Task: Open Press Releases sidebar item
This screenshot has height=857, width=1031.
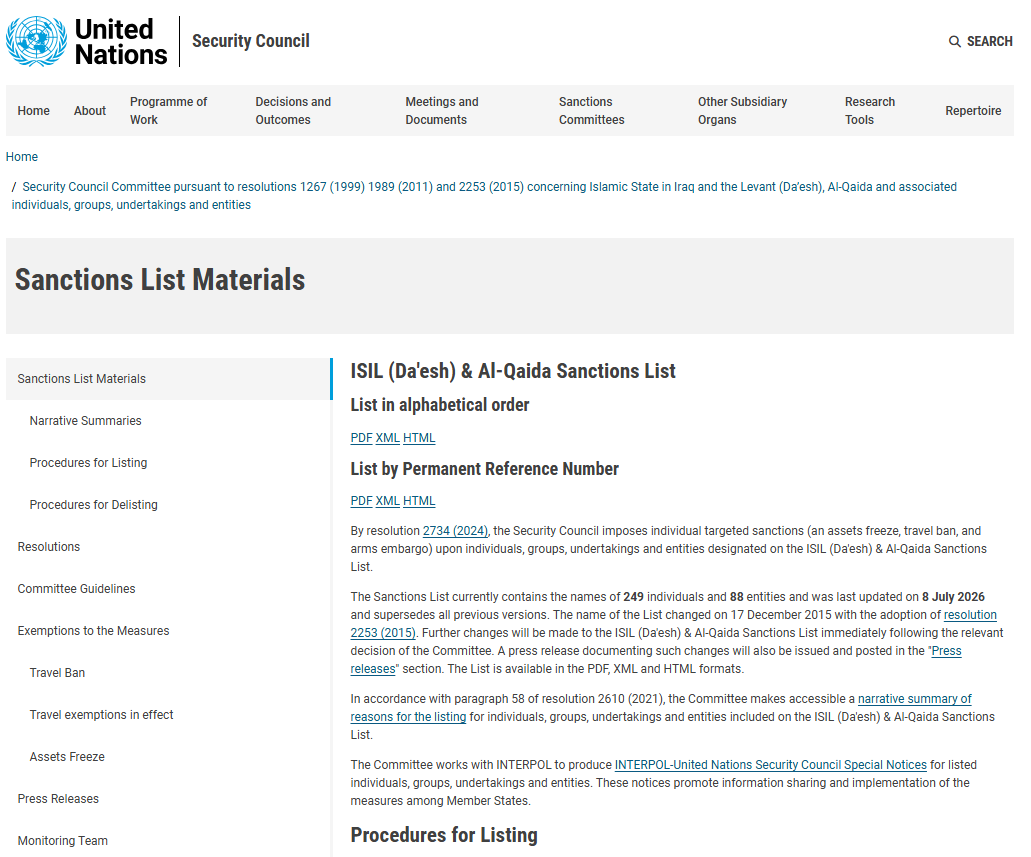Action: [58, 799]
